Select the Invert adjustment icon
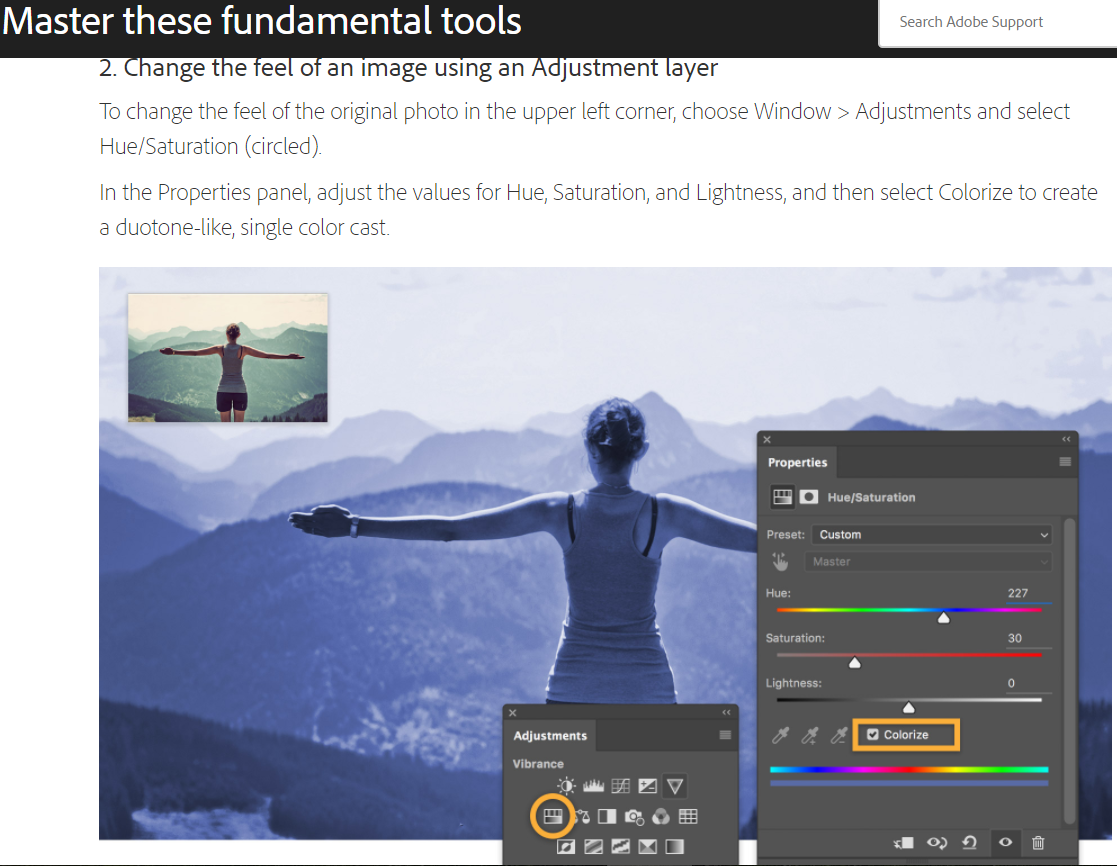This screenshot has width=1117, height=866. (566, 846)
